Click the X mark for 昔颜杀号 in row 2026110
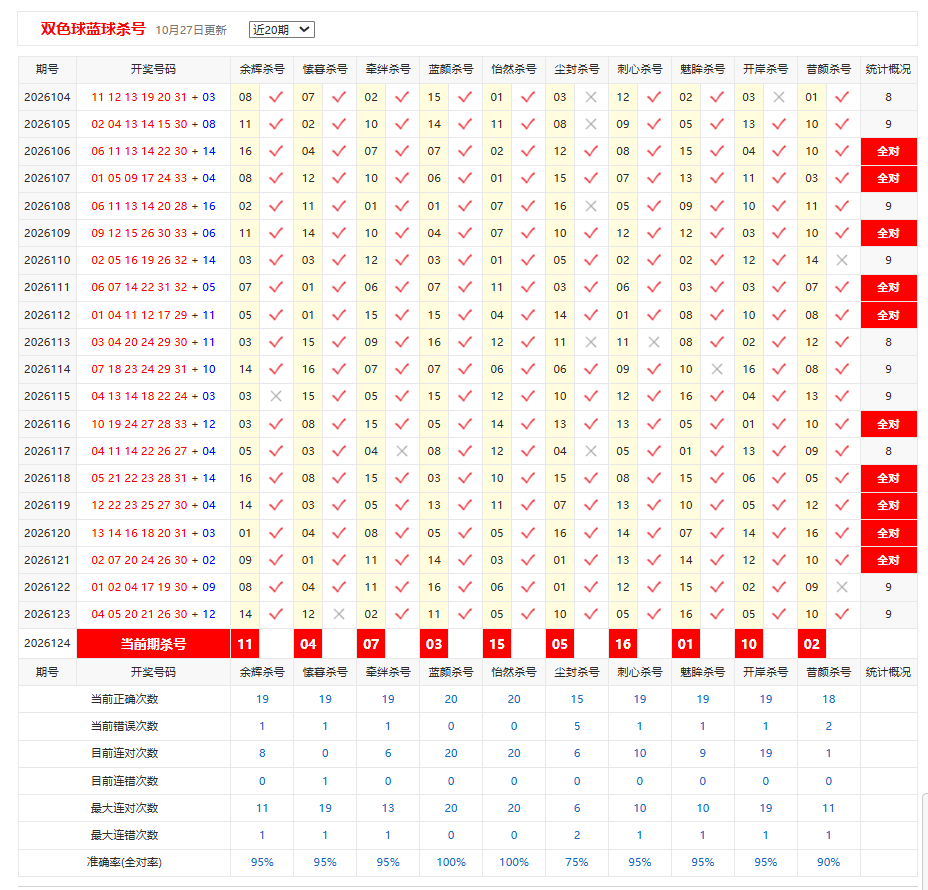This screenshot has width=928, height=890. click(x=842, y=260)
